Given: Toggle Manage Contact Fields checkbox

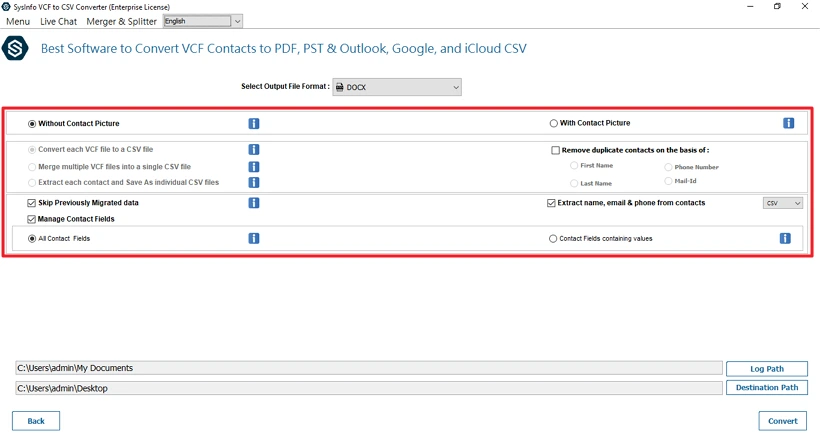Looking at the screenshot, I should [x=31, y=219].
